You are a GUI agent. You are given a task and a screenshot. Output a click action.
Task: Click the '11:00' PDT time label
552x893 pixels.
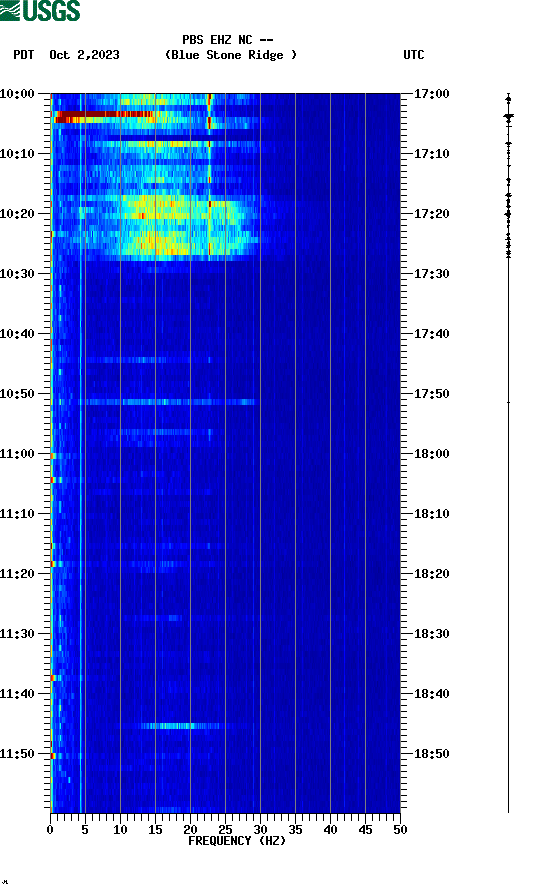point(17,454)
